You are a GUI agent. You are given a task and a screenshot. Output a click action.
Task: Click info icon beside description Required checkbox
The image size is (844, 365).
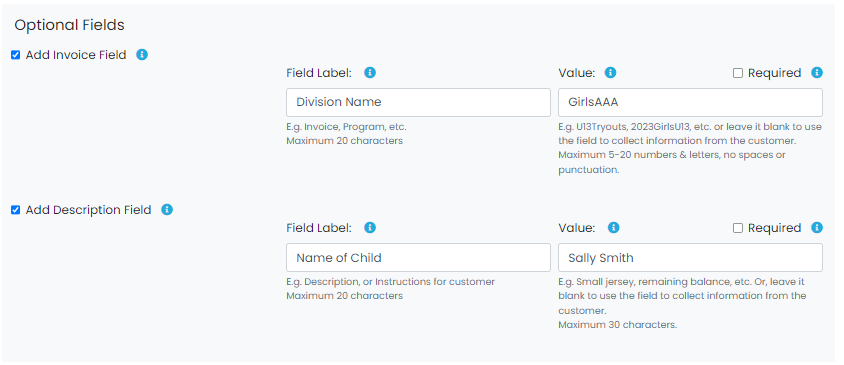[817, 227]
